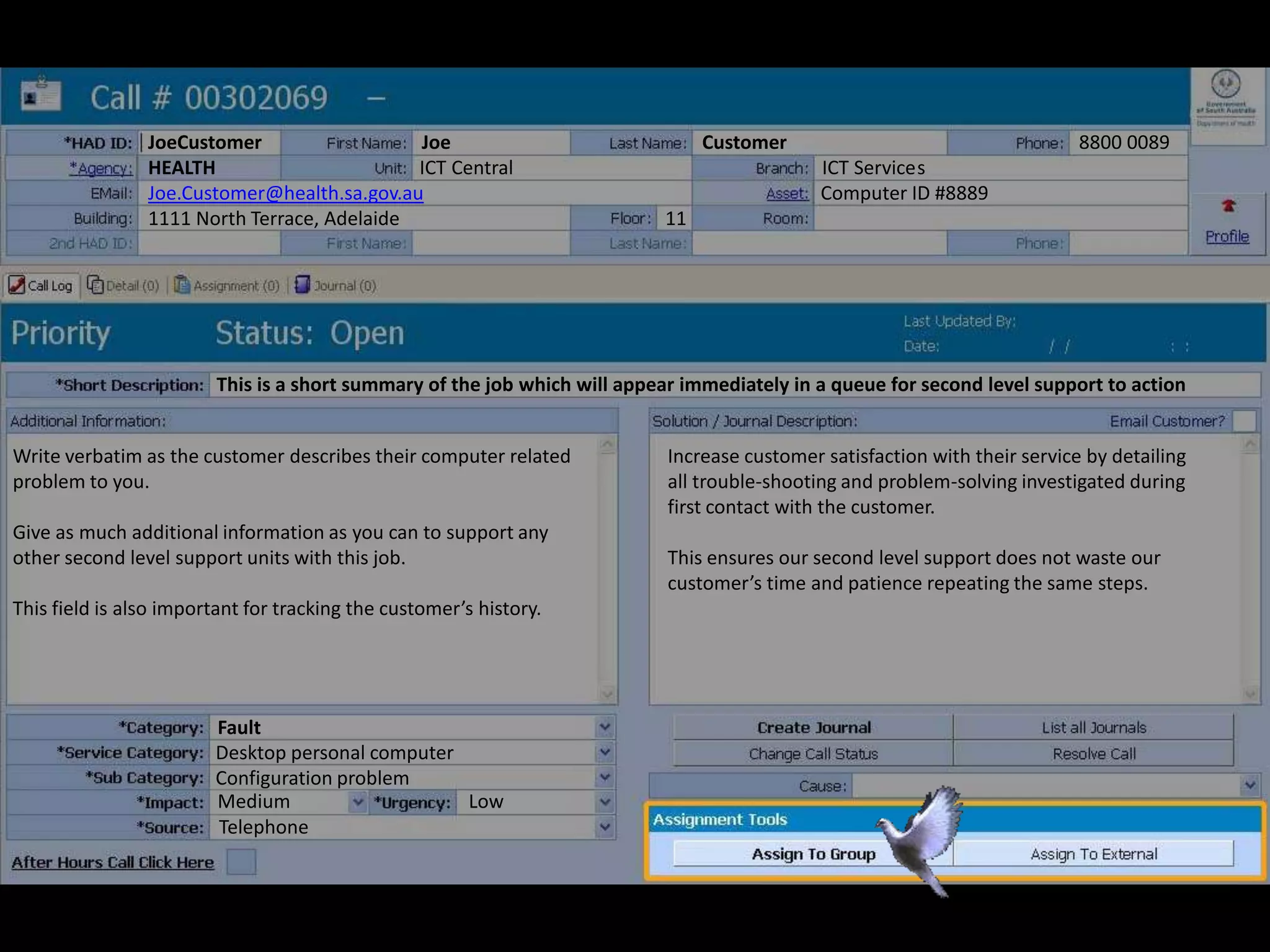Click the red telephone Profile icon
Viewport: 1270px width, 952px height.
click(1228, 206)
